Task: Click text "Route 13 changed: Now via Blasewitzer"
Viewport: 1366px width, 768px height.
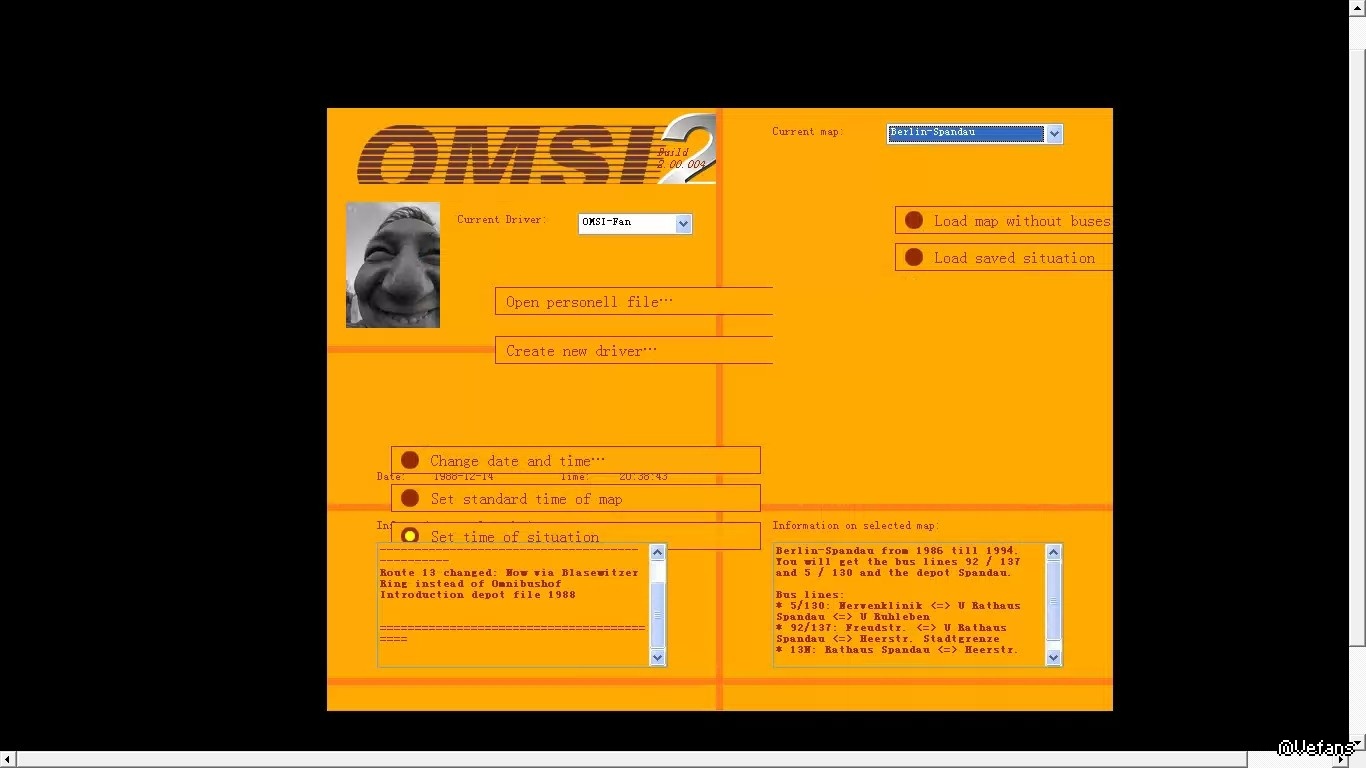Action: (509, 573)
